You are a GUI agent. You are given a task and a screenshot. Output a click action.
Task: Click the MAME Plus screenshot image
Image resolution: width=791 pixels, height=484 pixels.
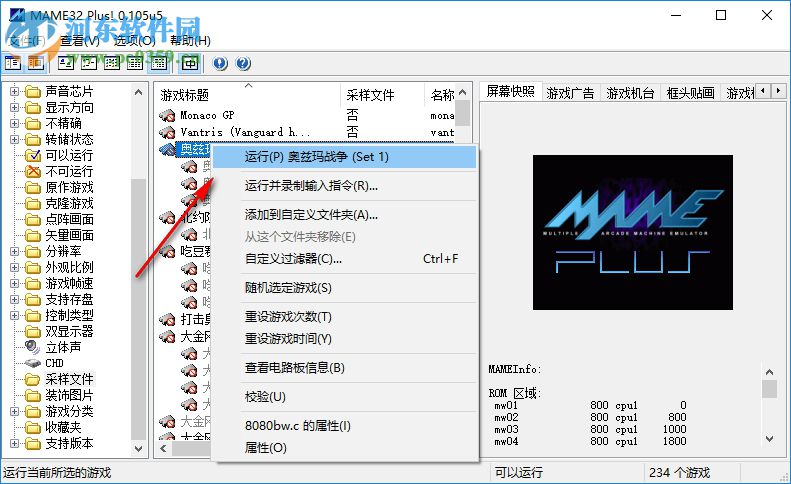[633, 232]
